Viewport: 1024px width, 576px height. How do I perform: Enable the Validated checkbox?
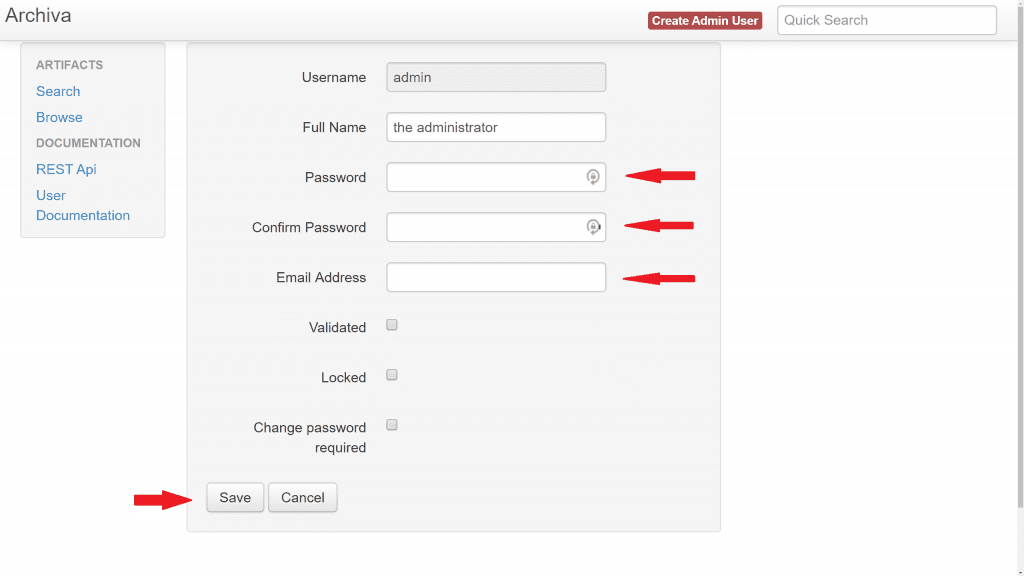pos(392,325)
